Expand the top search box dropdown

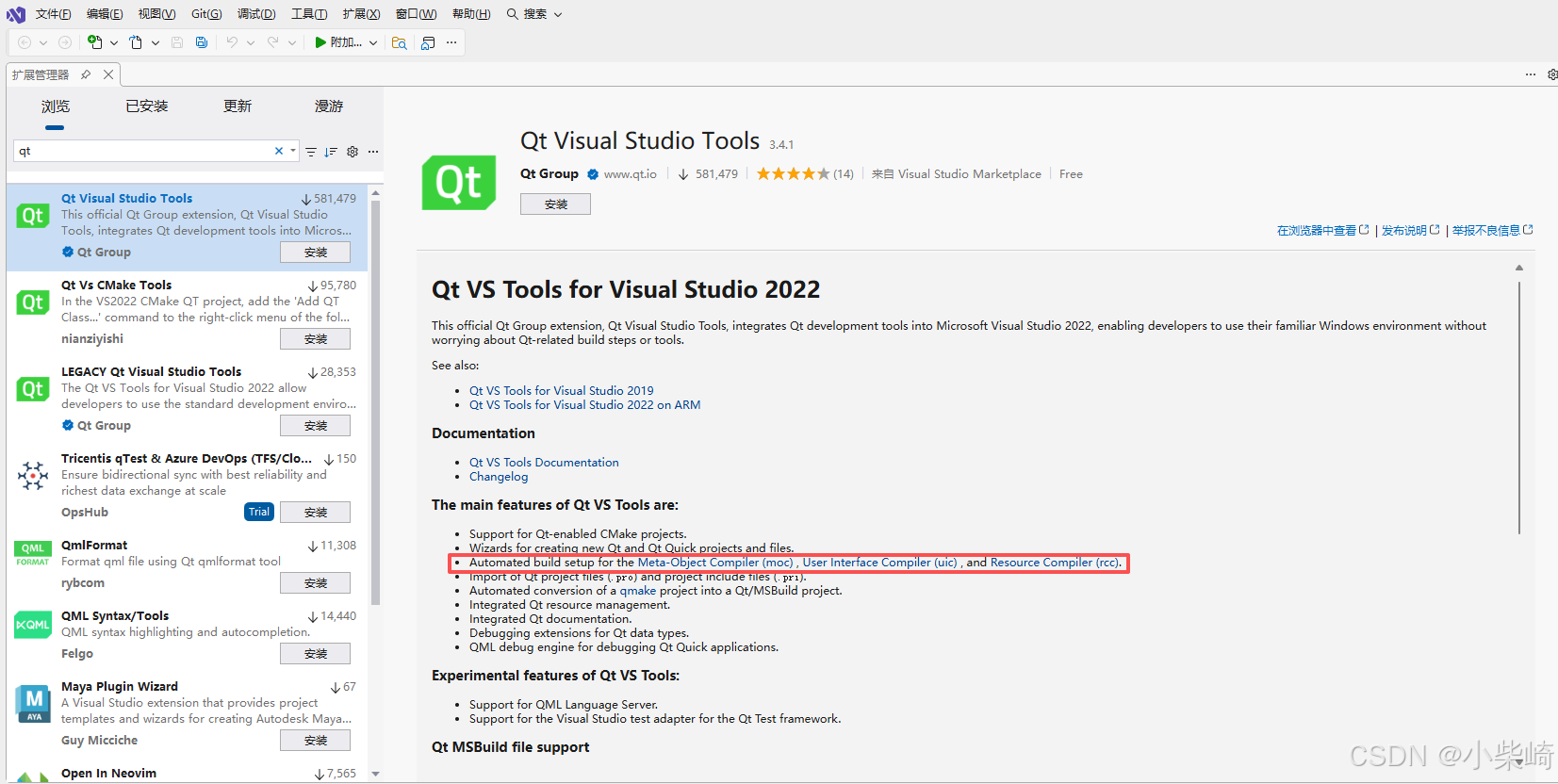(558, 14)
